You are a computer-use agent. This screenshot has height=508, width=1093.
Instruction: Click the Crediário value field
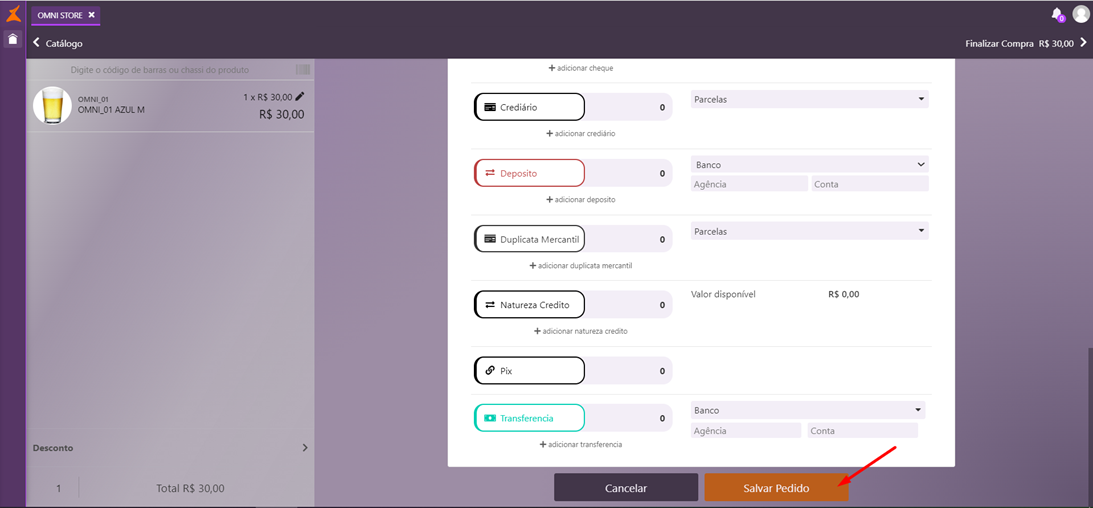pos(628,107)
